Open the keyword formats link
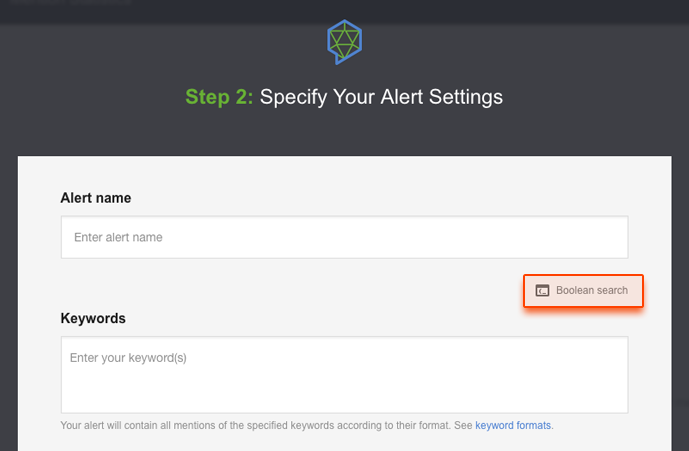Image resolution: width=689 pixels, height=451 pixels. point(513,426)
